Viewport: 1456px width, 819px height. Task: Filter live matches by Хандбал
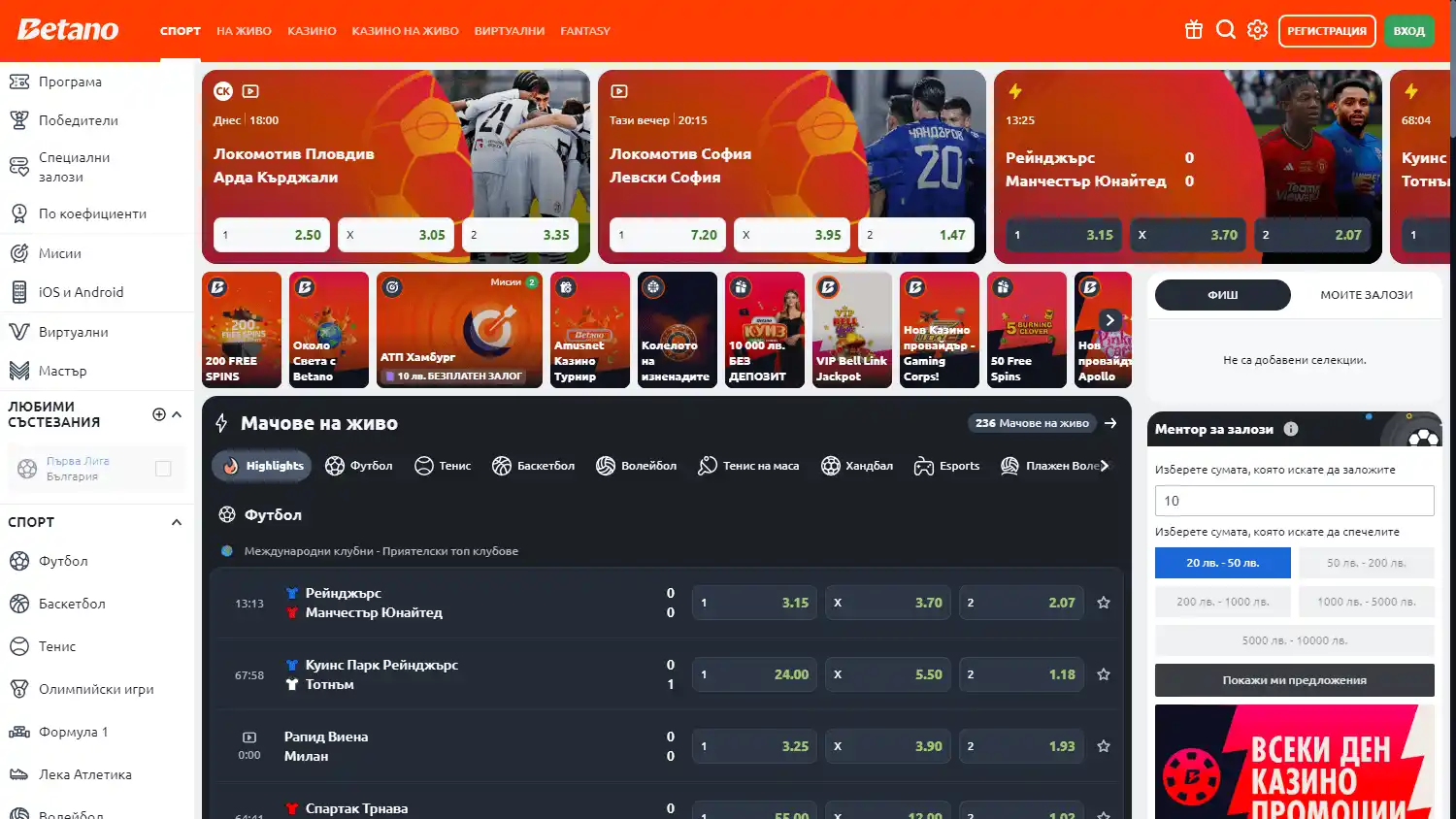point(857,466)
